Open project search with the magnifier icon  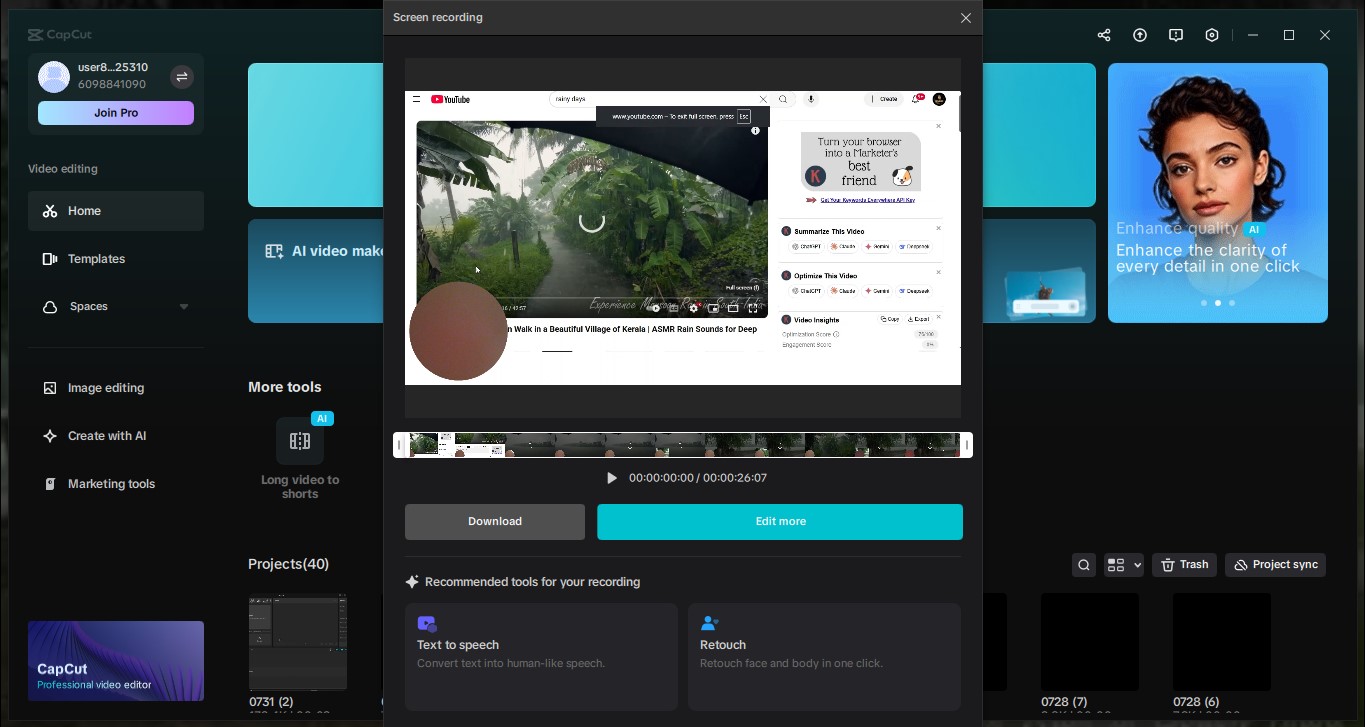[1084, 565]
